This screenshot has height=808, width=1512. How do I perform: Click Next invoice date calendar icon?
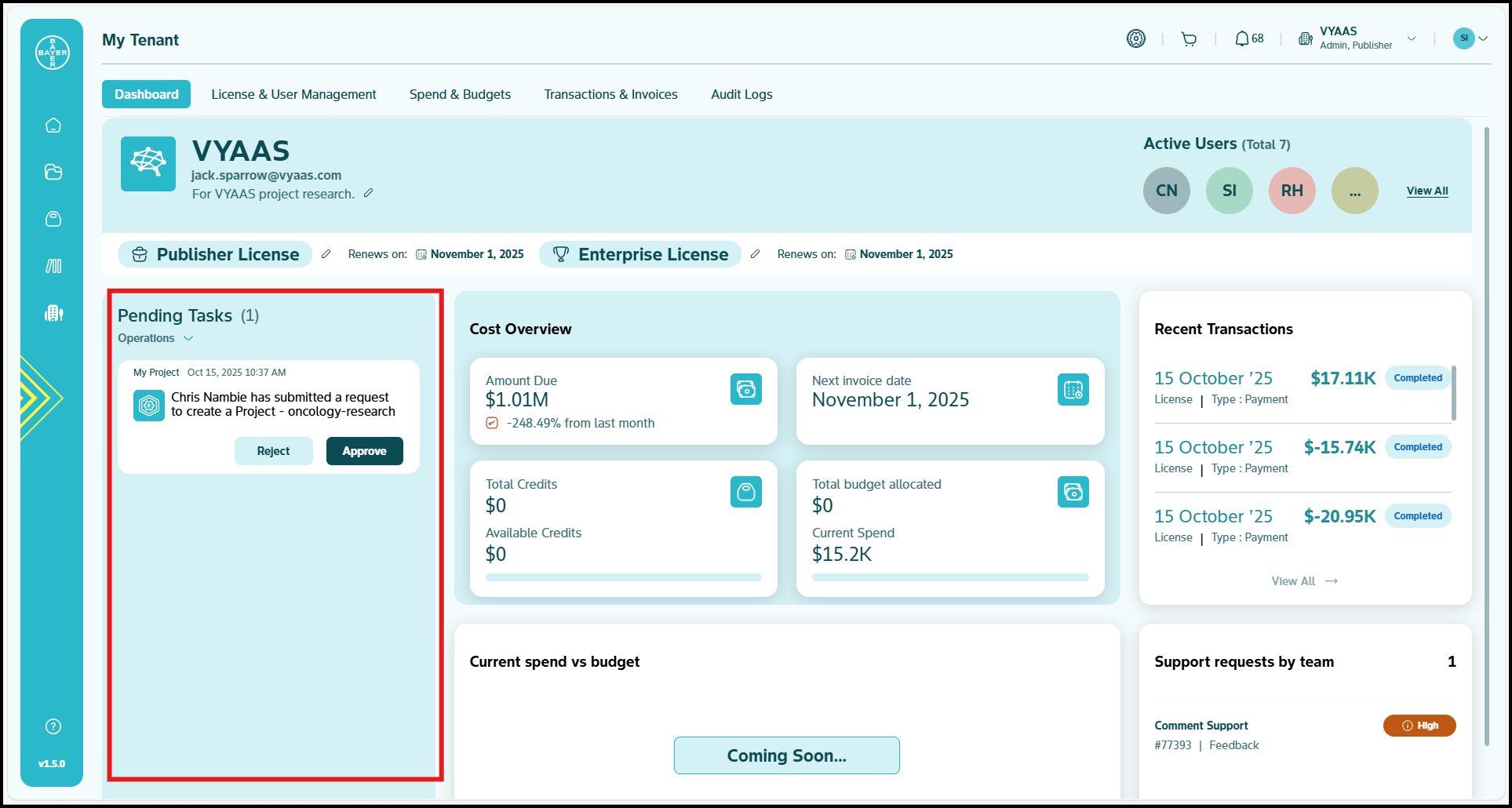[1073, 389]
